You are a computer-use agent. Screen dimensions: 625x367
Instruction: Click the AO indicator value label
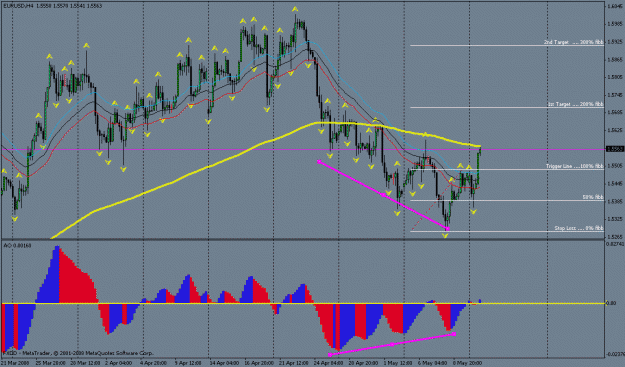pos(17,245)
